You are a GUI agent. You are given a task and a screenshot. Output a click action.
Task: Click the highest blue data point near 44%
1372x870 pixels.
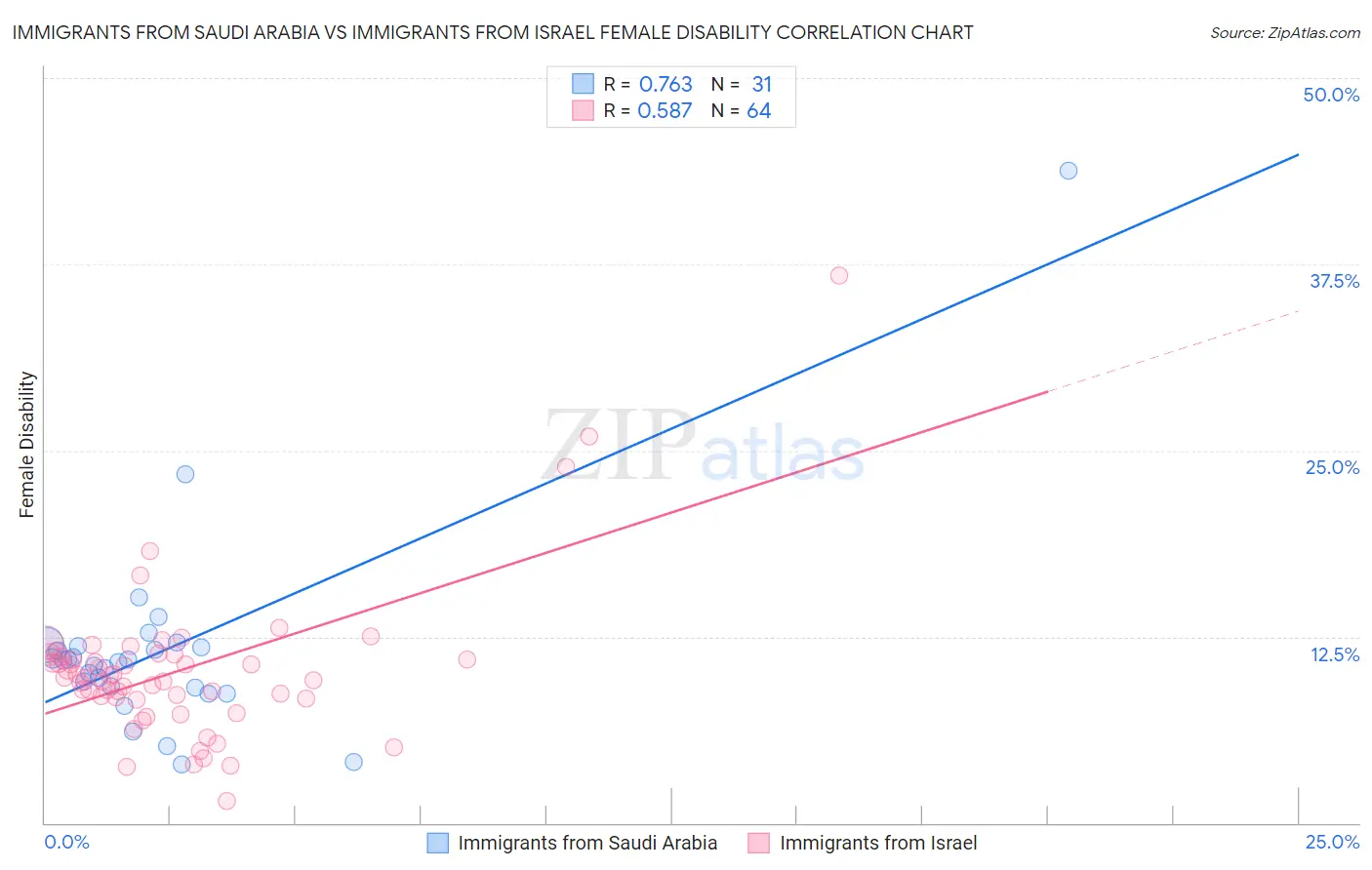1069,171
